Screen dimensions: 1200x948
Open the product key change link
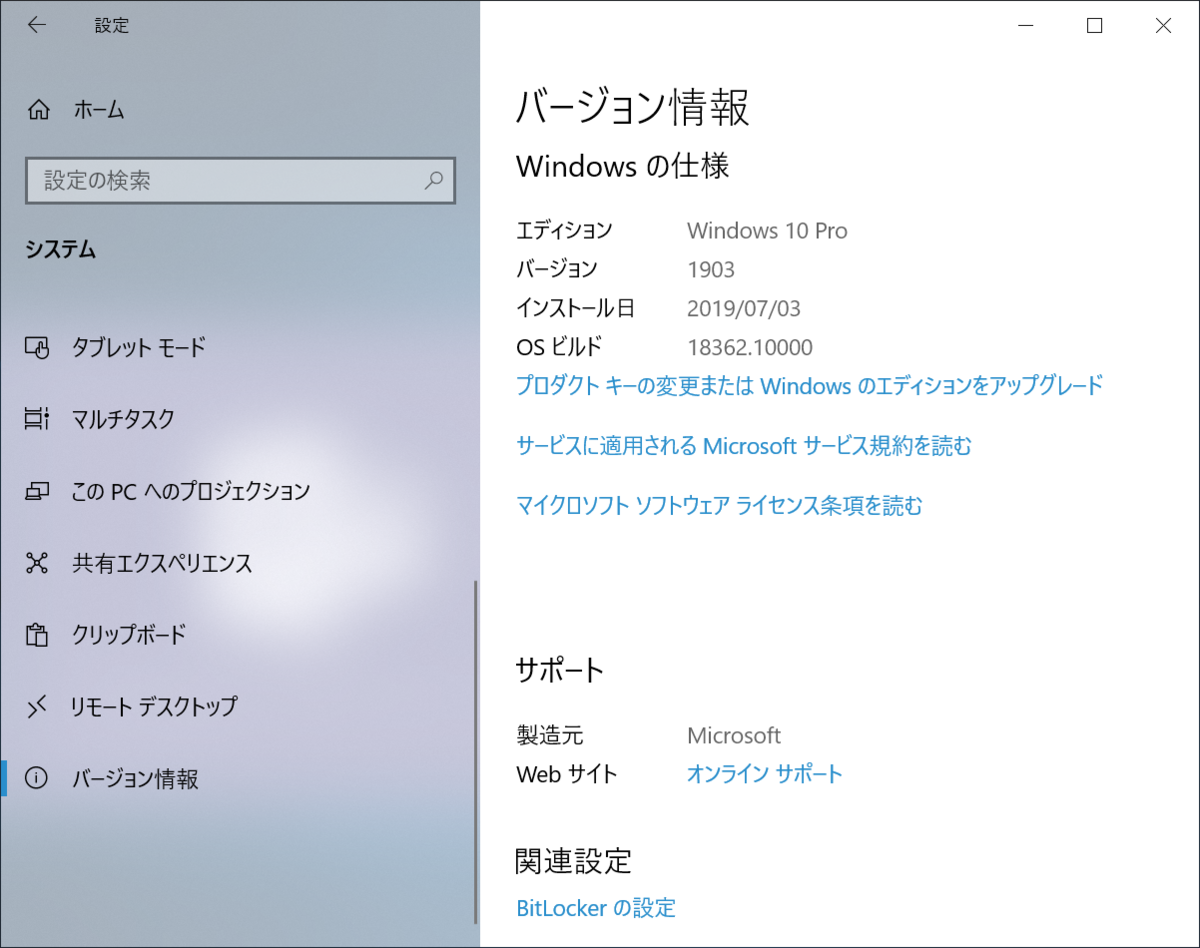[x=808, y=385]
